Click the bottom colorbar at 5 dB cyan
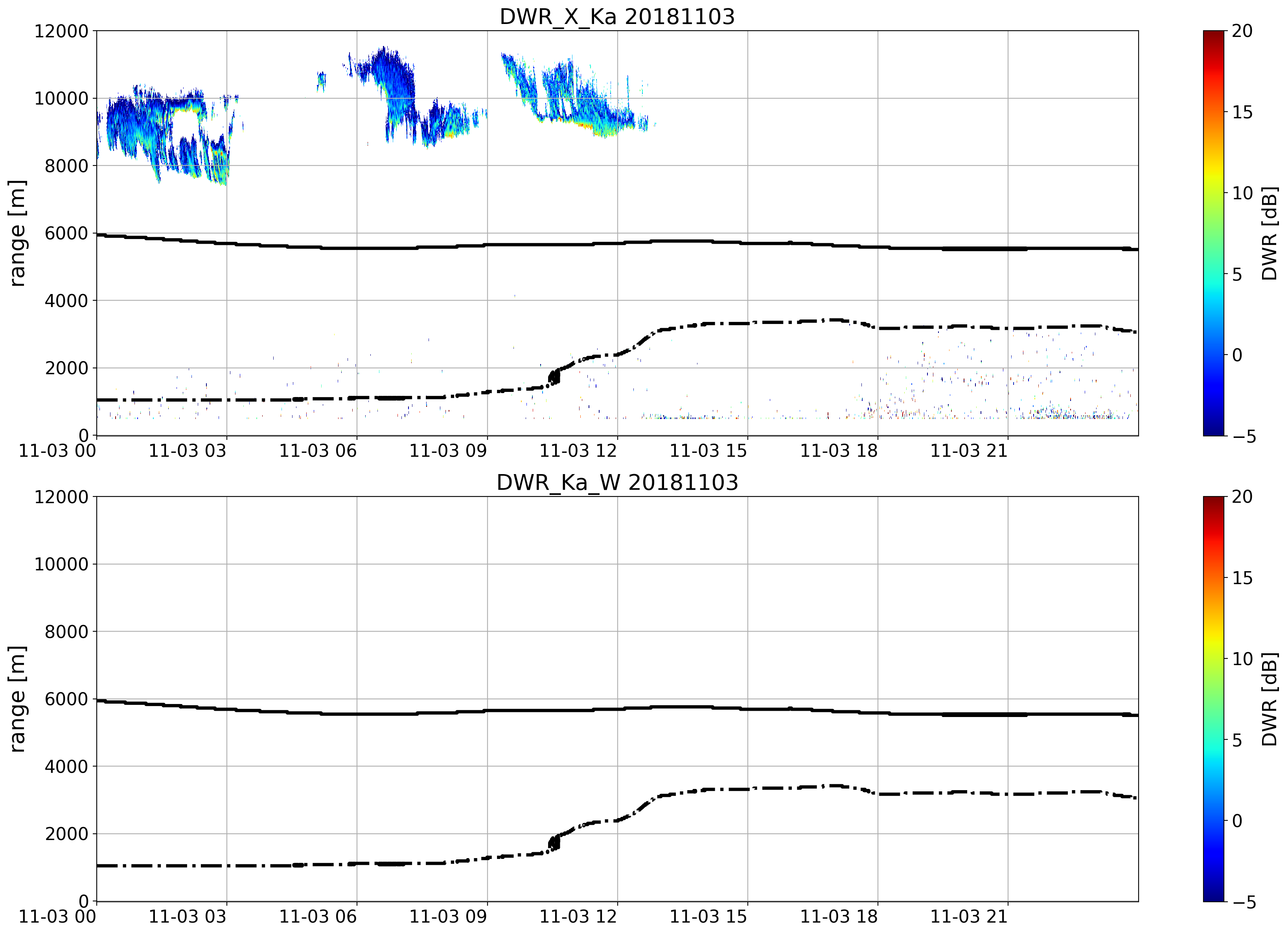This screenshot has height=934, width=1288. click(1214, 740)
